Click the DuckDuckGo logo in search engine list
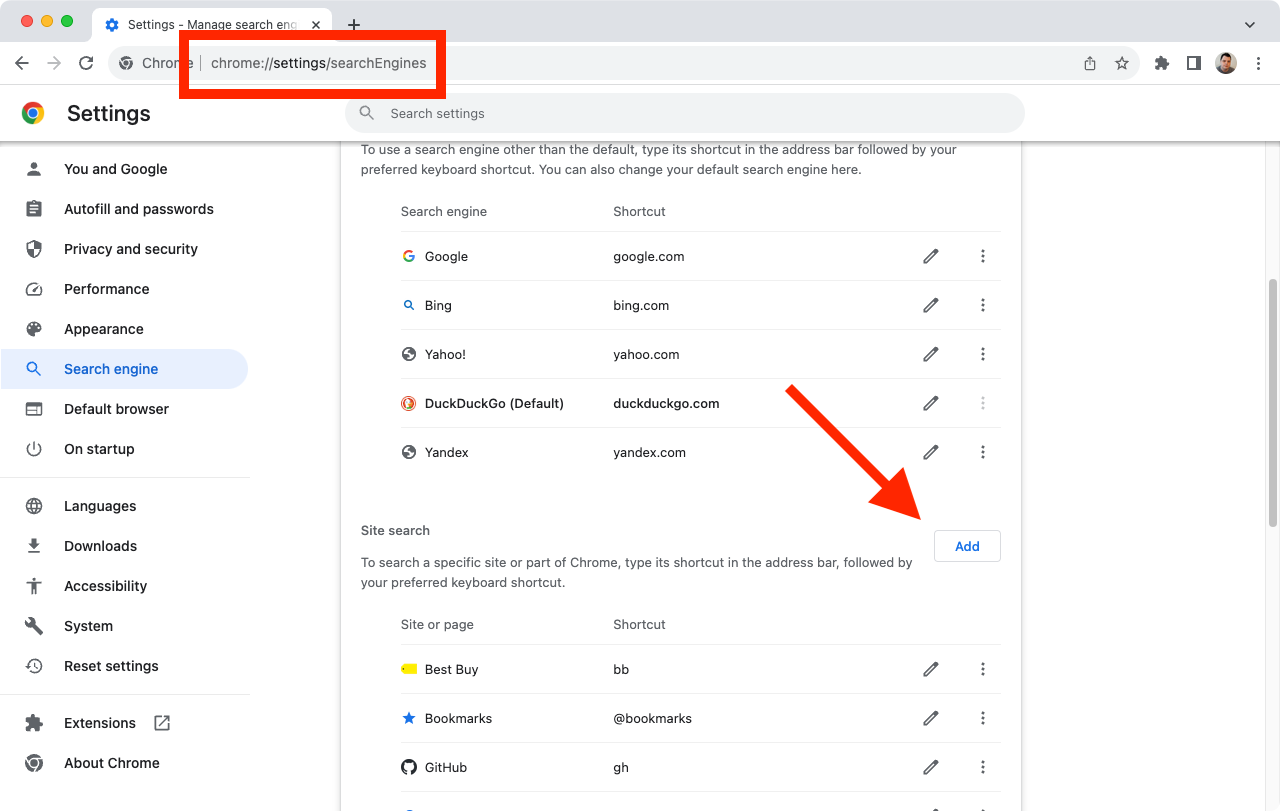This screenshot has height=811, width=1280. click(408, 403)
